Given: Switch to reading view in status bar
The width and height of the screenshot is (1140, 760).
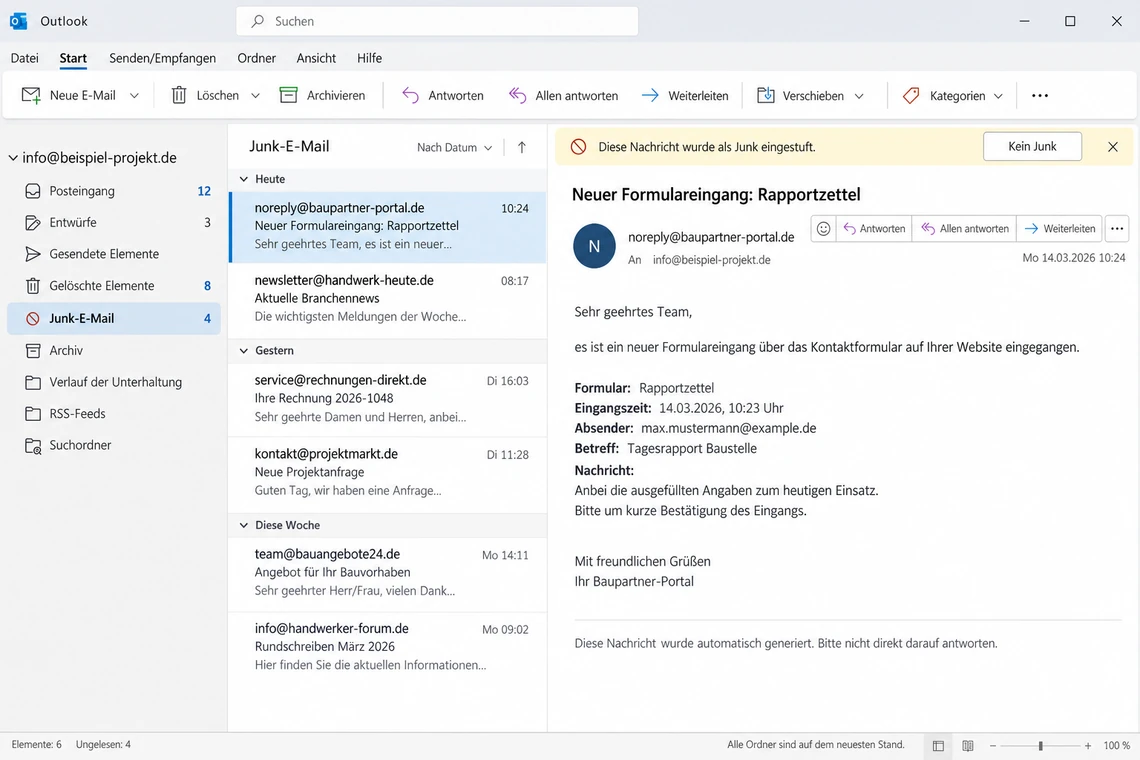Looking at the screenshot, I should point(968,745).
